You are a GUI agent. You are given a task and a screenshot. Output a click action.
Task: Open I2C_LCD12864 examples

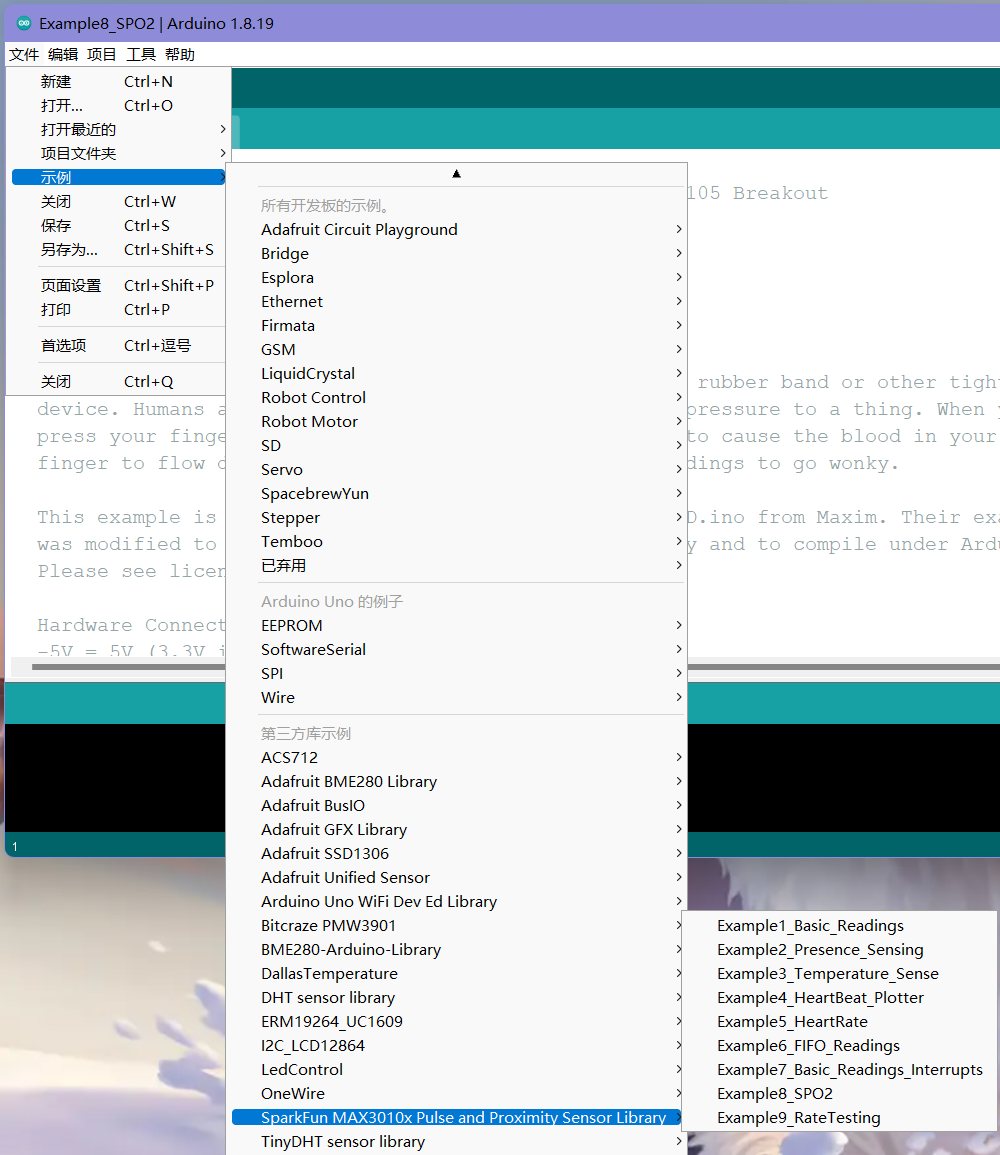click(x=457, y=1046)
